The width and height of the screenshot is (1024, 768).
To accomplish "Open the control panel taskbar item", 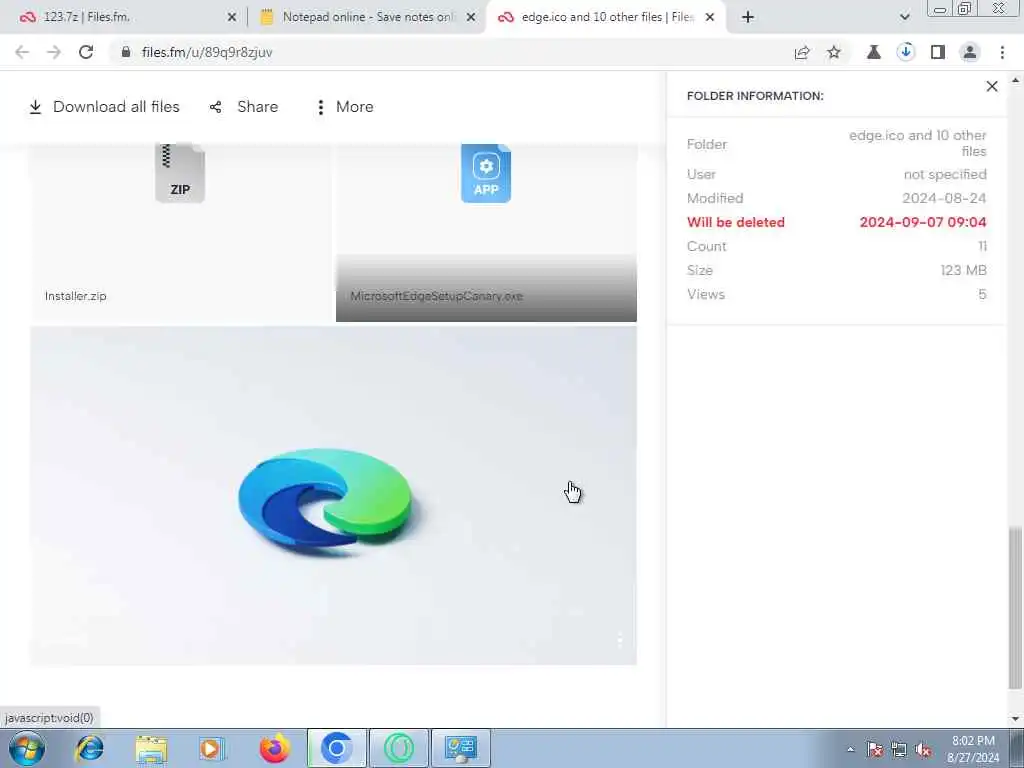I will 460,748.
